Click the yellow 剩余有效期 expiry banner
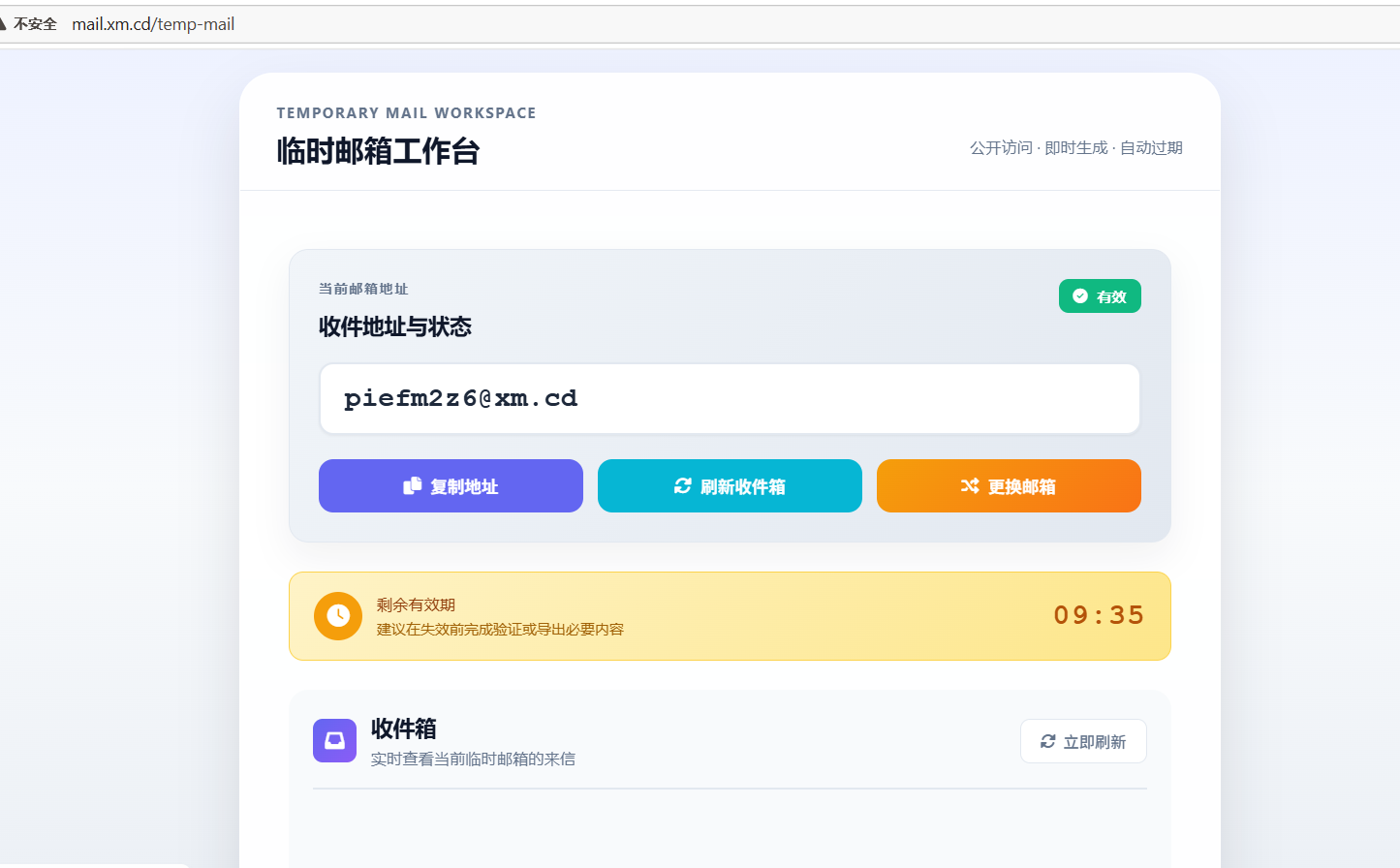Viewport: 1400px width, 868px height. (x=730, y=616)
